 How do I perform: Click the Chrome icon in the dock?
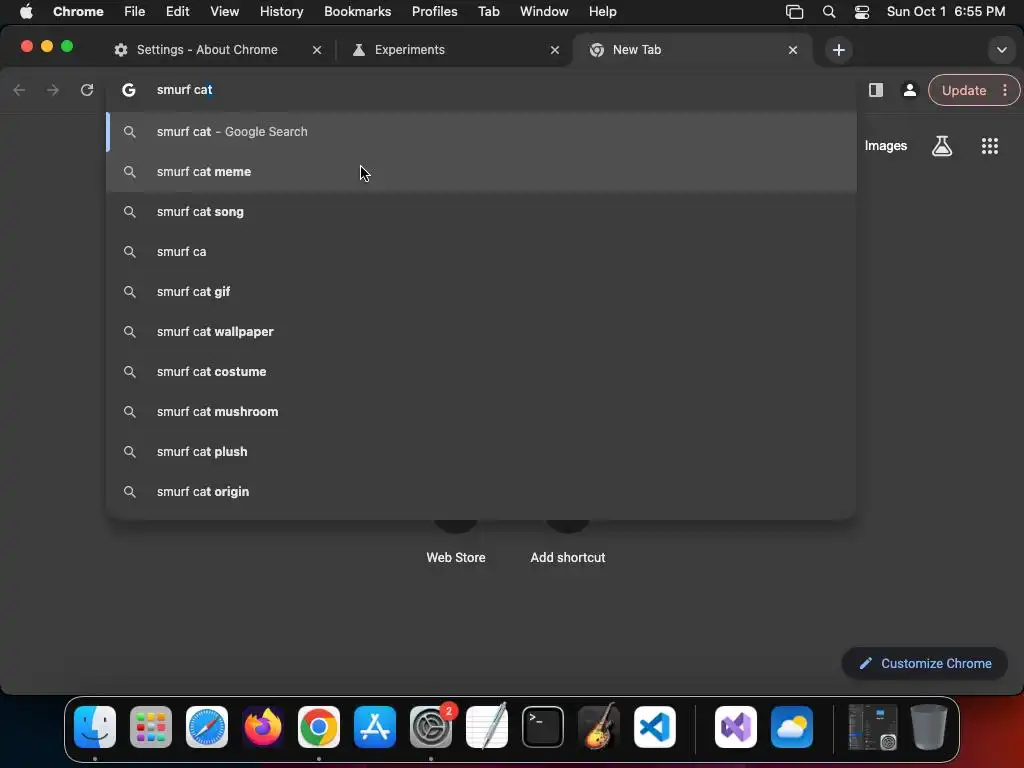tap(319, 727)
